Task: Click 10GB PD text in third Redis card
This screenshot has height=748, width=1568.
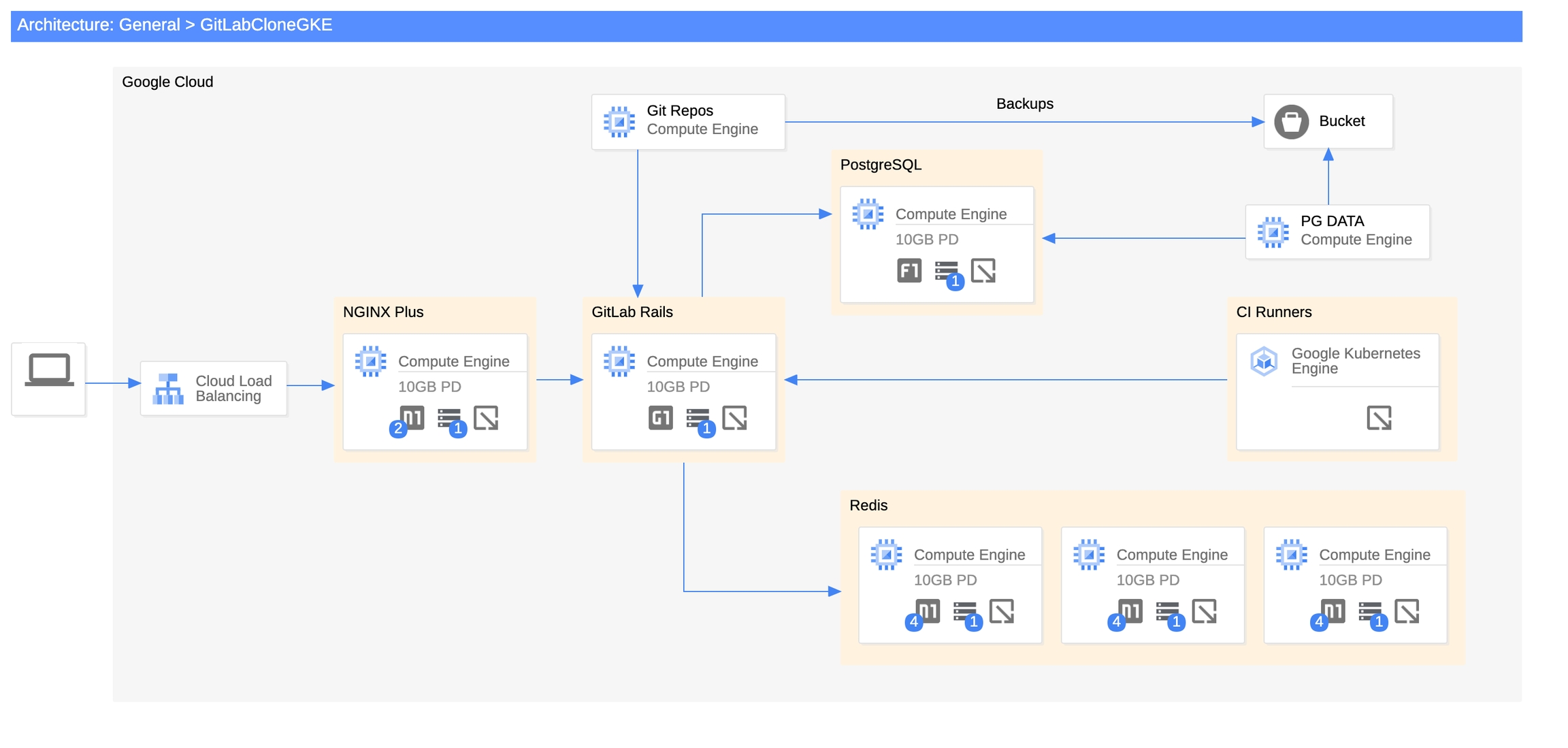Action: click(1350, 580)
